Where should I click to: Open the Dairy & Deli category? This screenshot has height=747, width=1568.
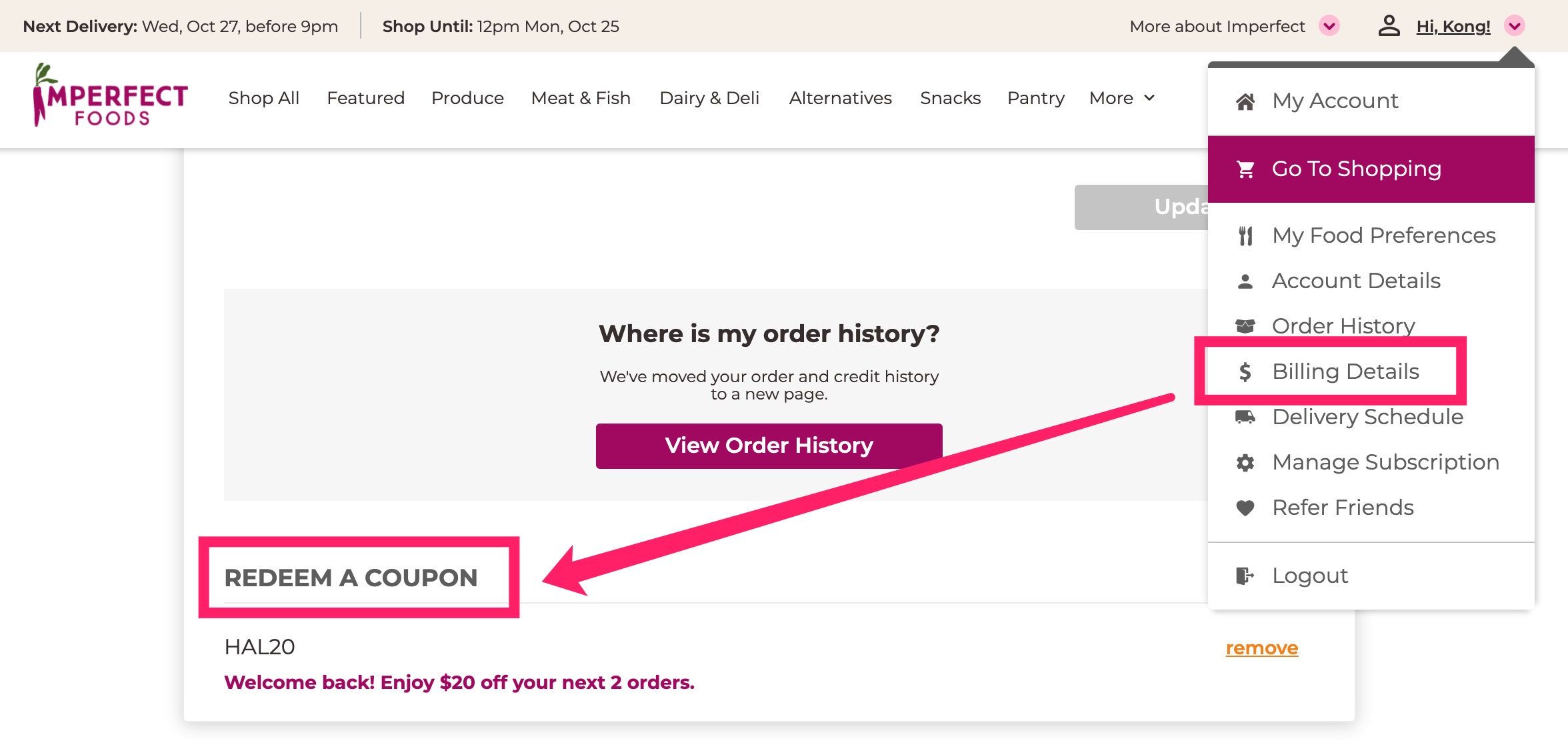point(709,98)
